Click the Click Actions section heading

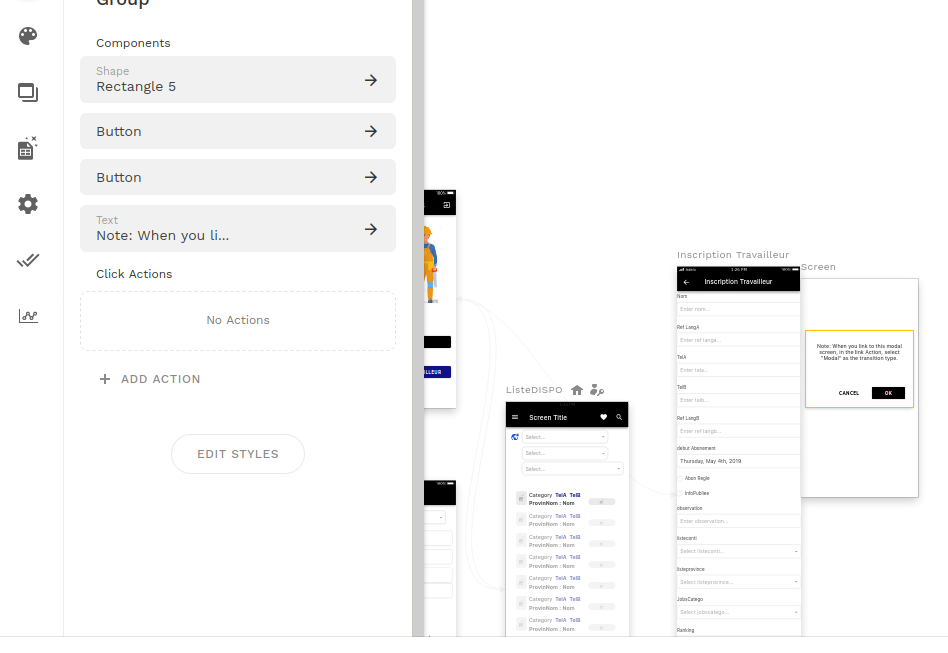pos(134,274)
